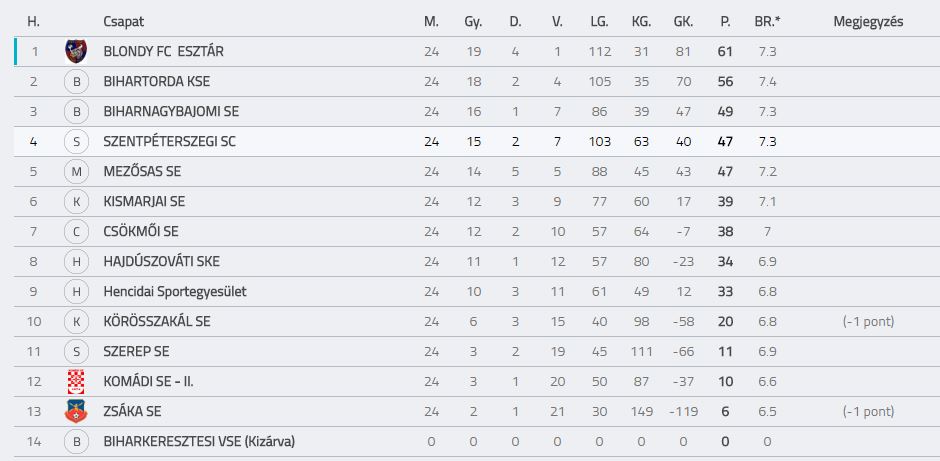
Task: Click the Zsáka SE team crest
Action: click(x=76, y=412)
